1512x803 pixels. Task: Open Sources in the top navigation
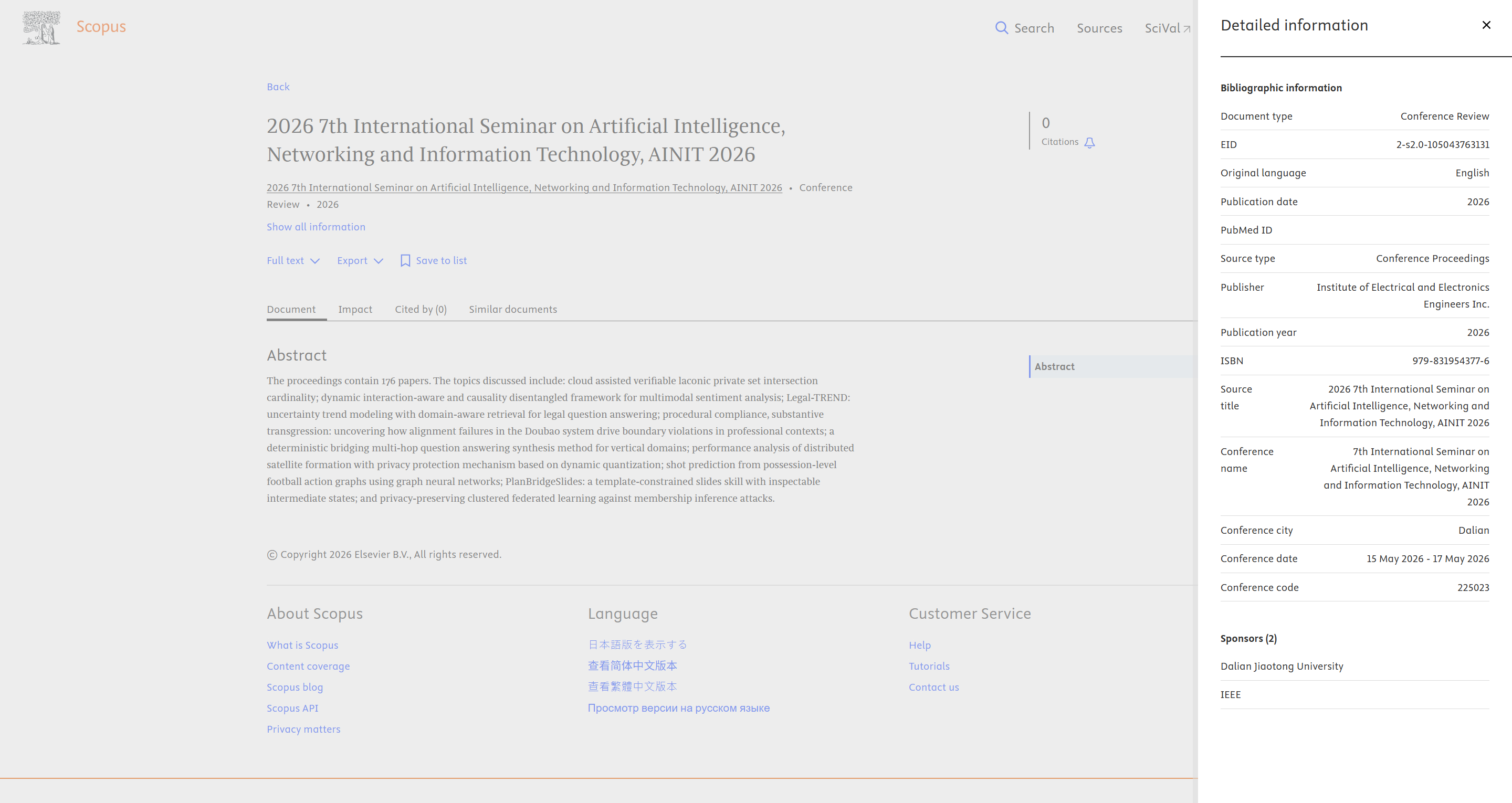point(1099,28)
